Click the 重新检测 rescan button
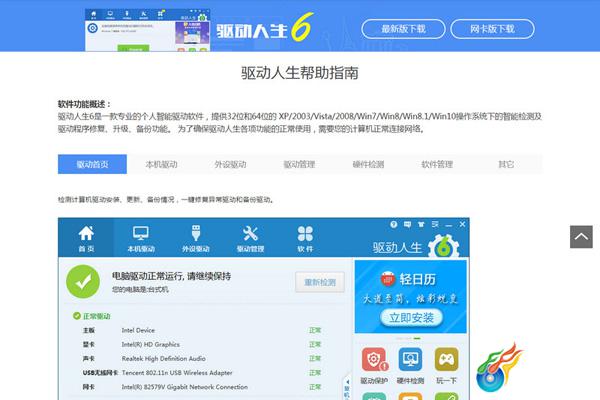Image resolution: width=600 pixels, height=400 pixels. [320, 282]
